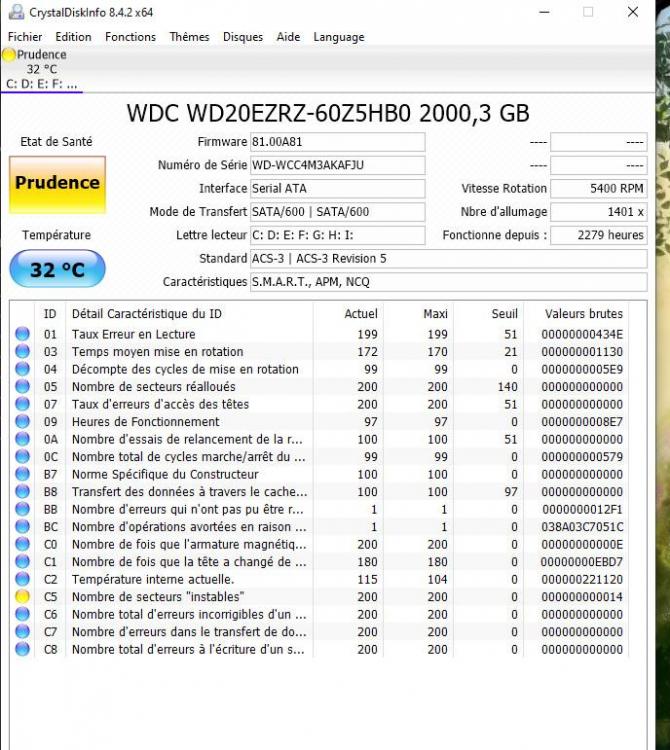
Task: Select row 'Taux Erreur en Lecture'
Action: tap(319, 334)
